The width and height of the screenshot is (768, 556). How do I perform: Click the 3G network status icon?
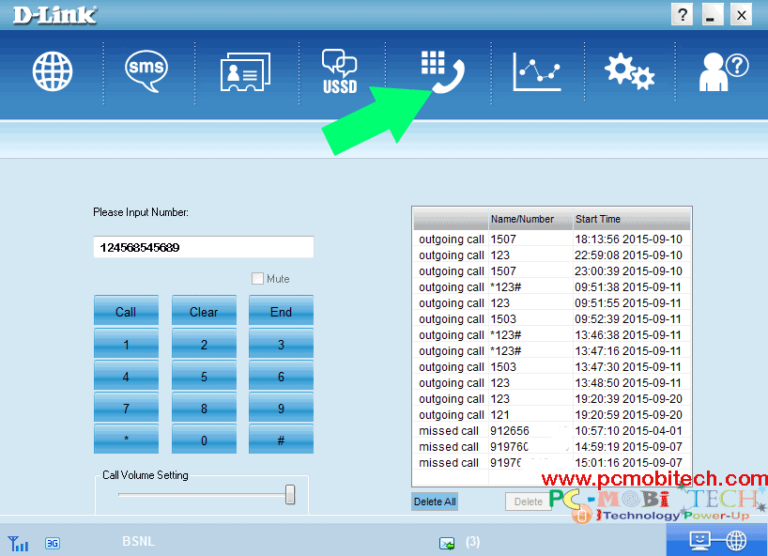point(52,543)
